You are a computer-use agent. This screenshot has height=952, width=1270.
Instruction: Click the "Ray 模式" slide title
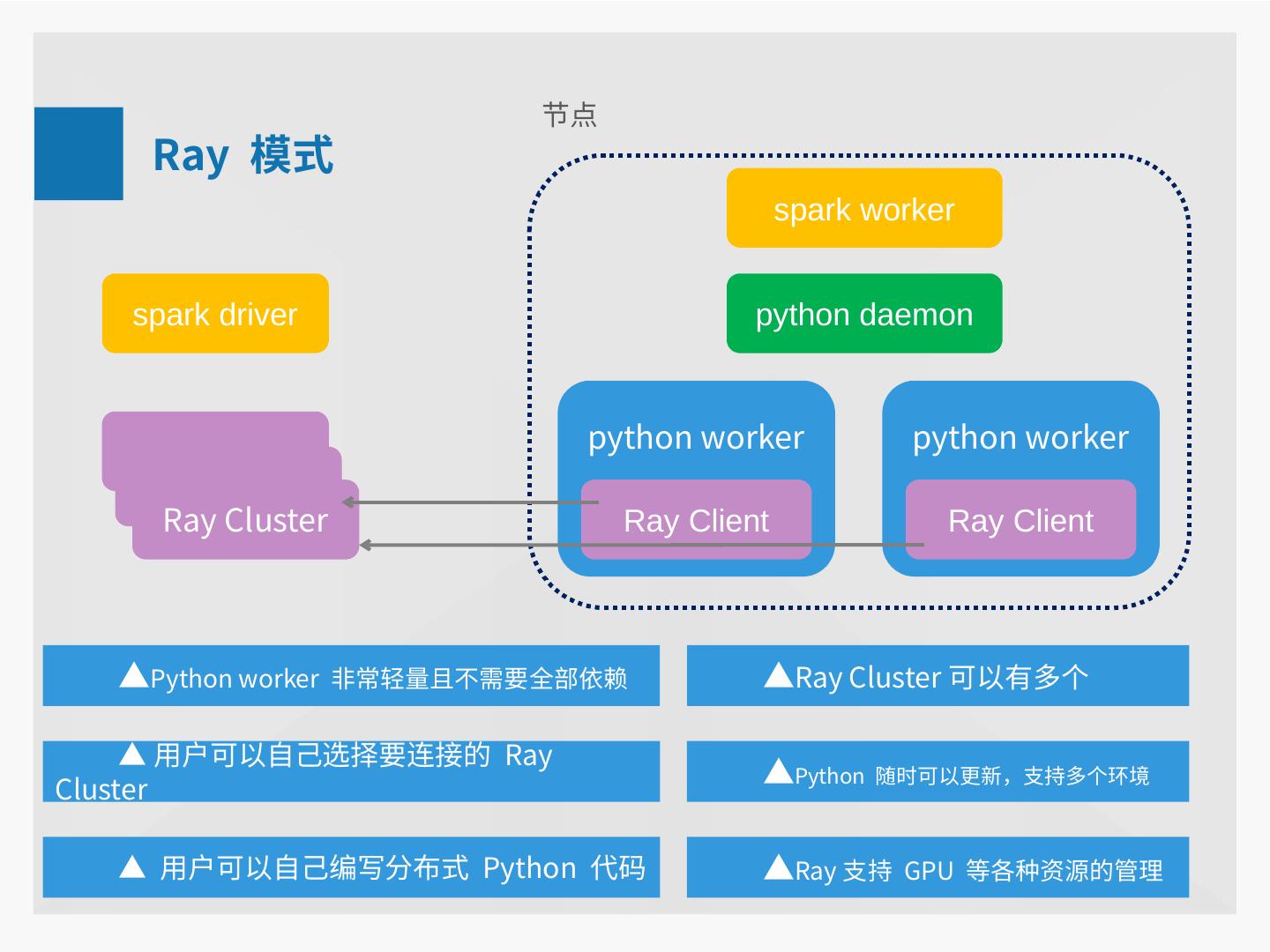[243, 155]
